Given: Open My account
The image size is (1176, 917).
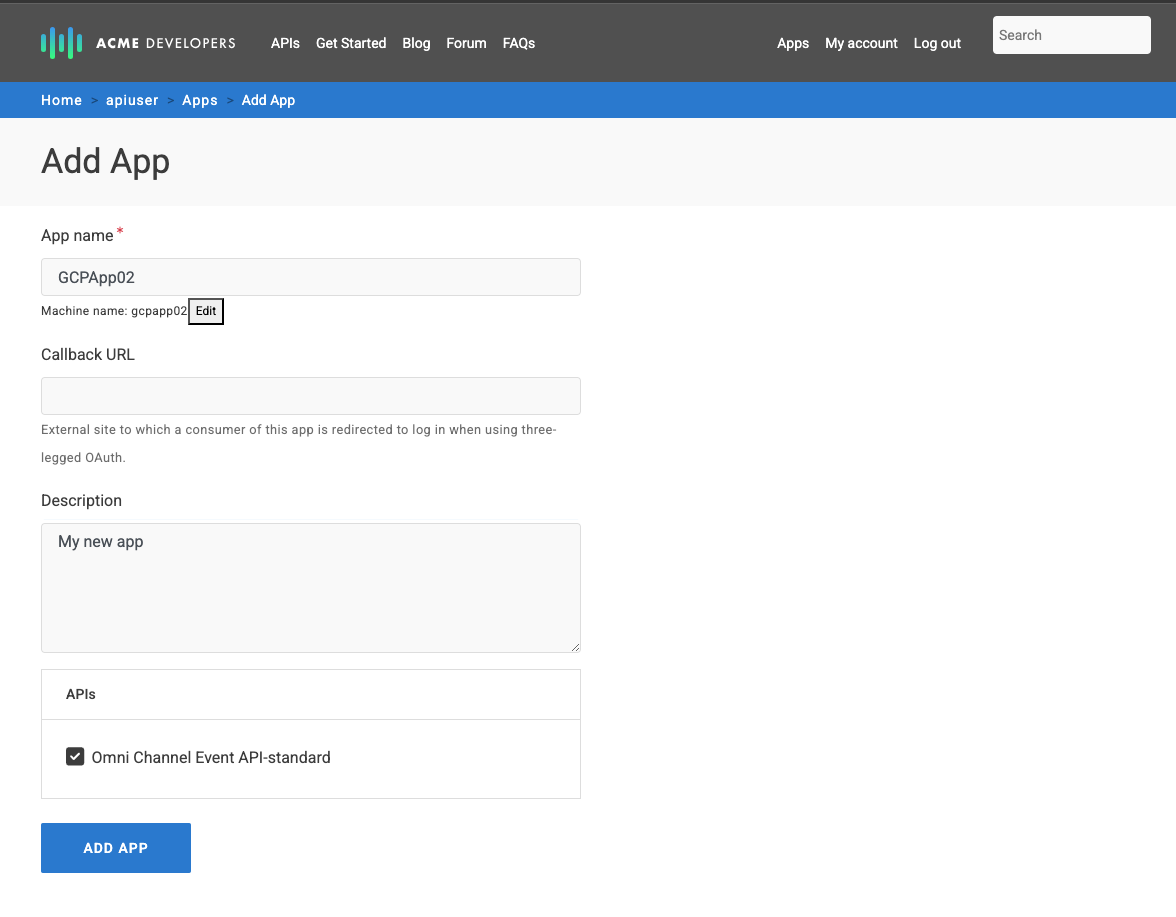Looking at the screenshot, I should [x=861, y=43].
